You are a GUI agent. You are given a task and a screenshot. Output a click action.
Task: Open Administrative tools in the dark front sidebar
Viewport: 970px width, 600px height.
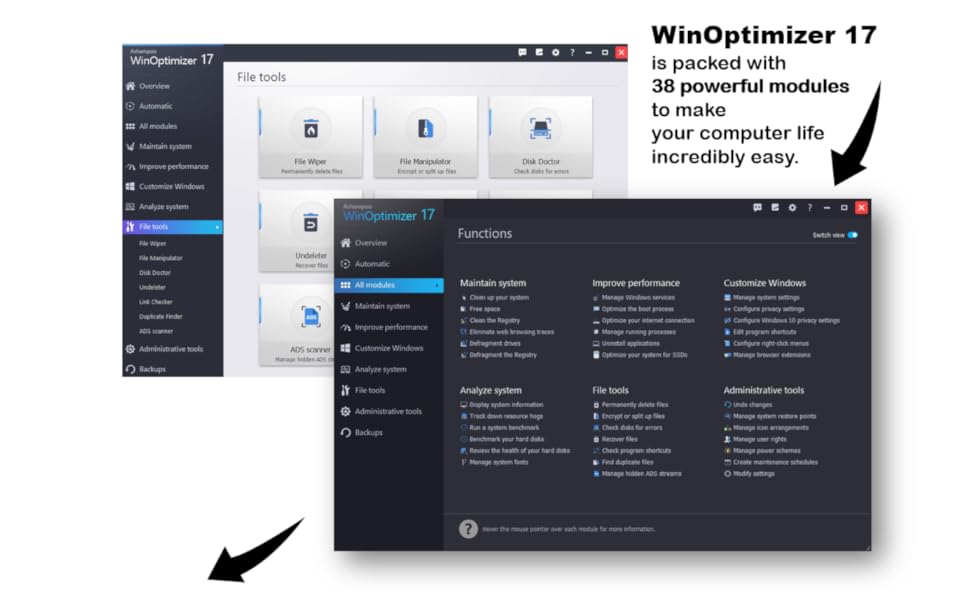[388, 411]
